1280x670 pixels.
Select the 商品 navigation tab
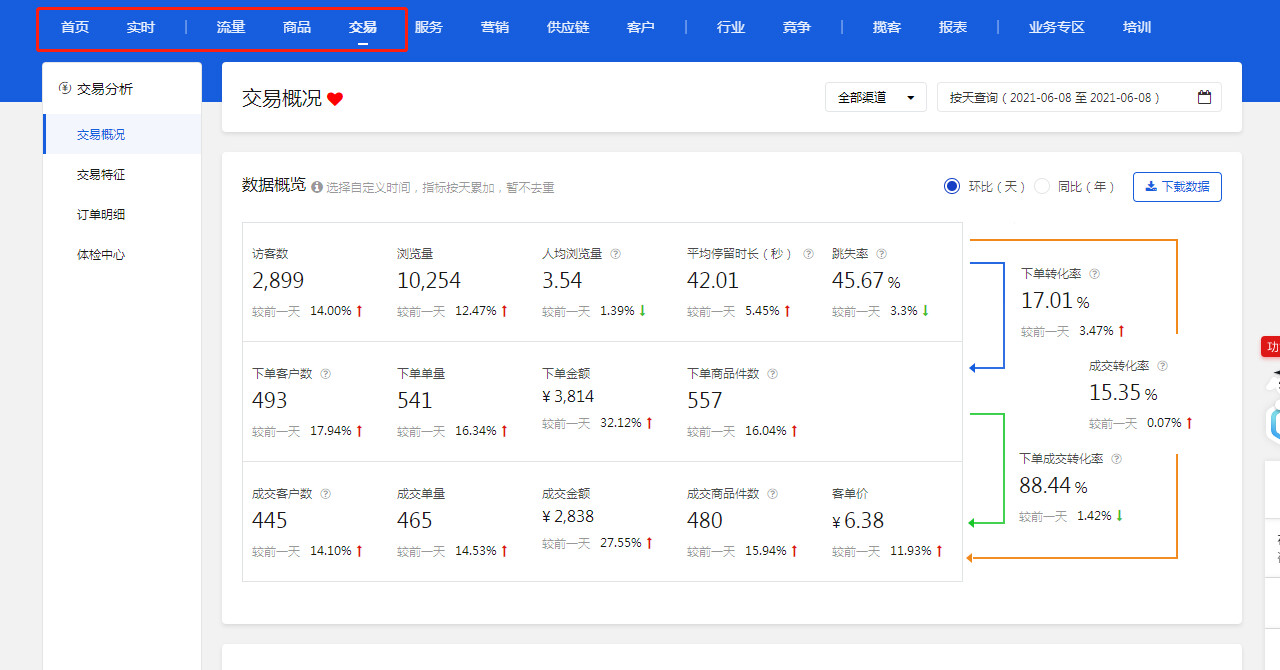[297, 27]
